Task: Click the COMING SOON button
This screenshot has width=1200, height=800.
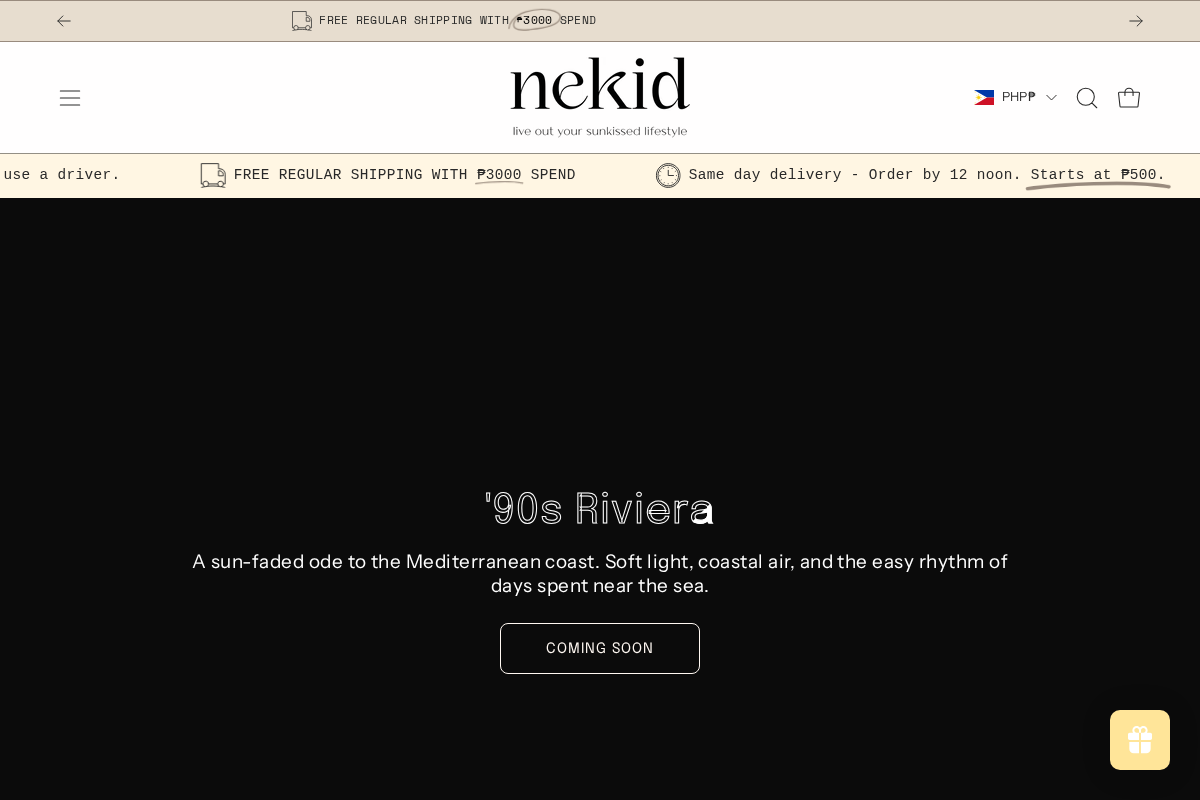Action: coord(600,648)
